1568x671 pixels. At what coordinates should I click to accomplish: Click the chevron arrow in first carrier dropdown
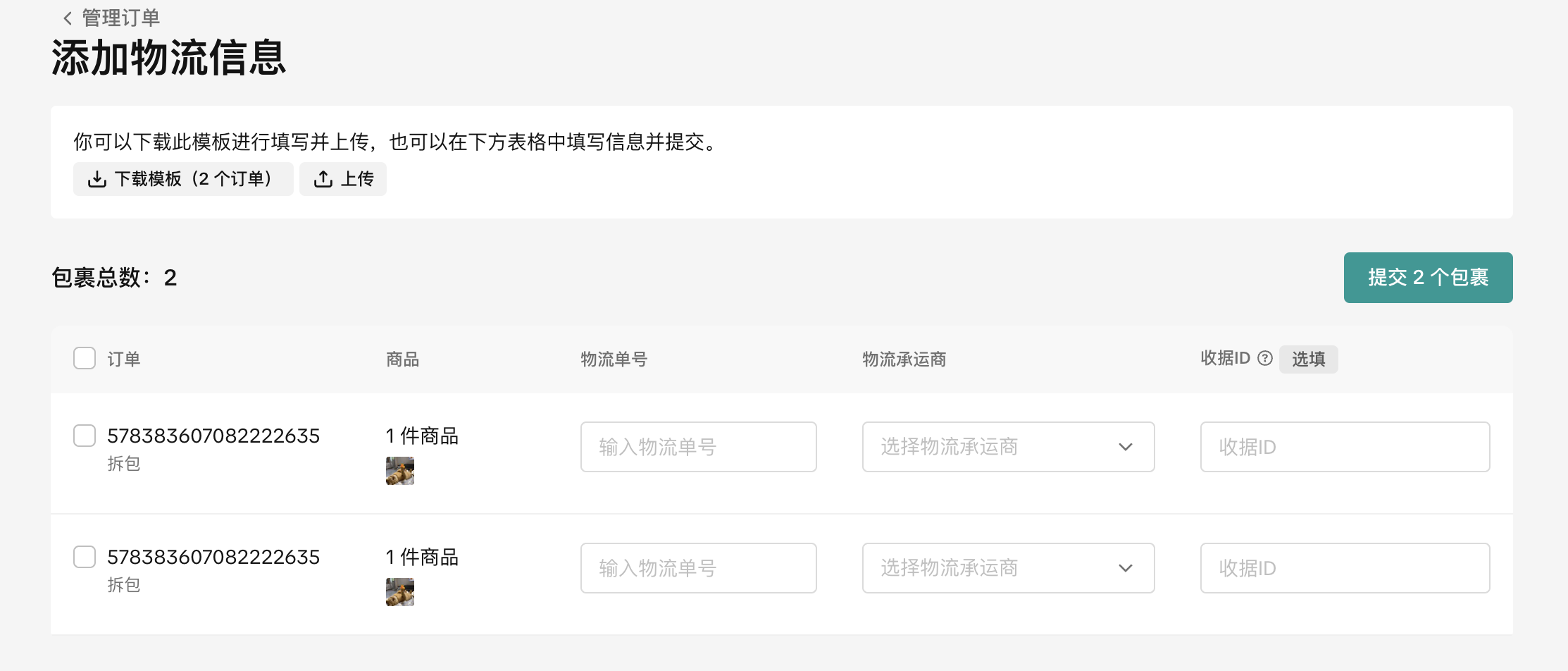click(x=1126, y=447)
